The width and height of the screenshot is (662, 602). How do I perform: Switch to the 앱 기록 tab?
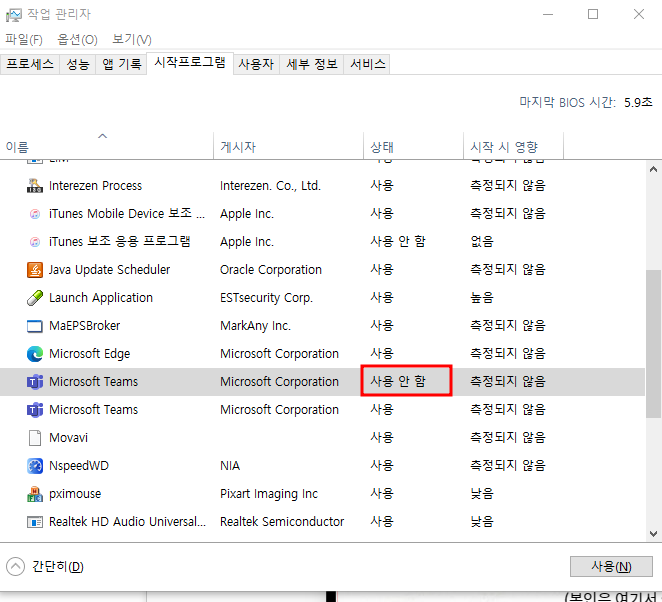click(122, 64)
